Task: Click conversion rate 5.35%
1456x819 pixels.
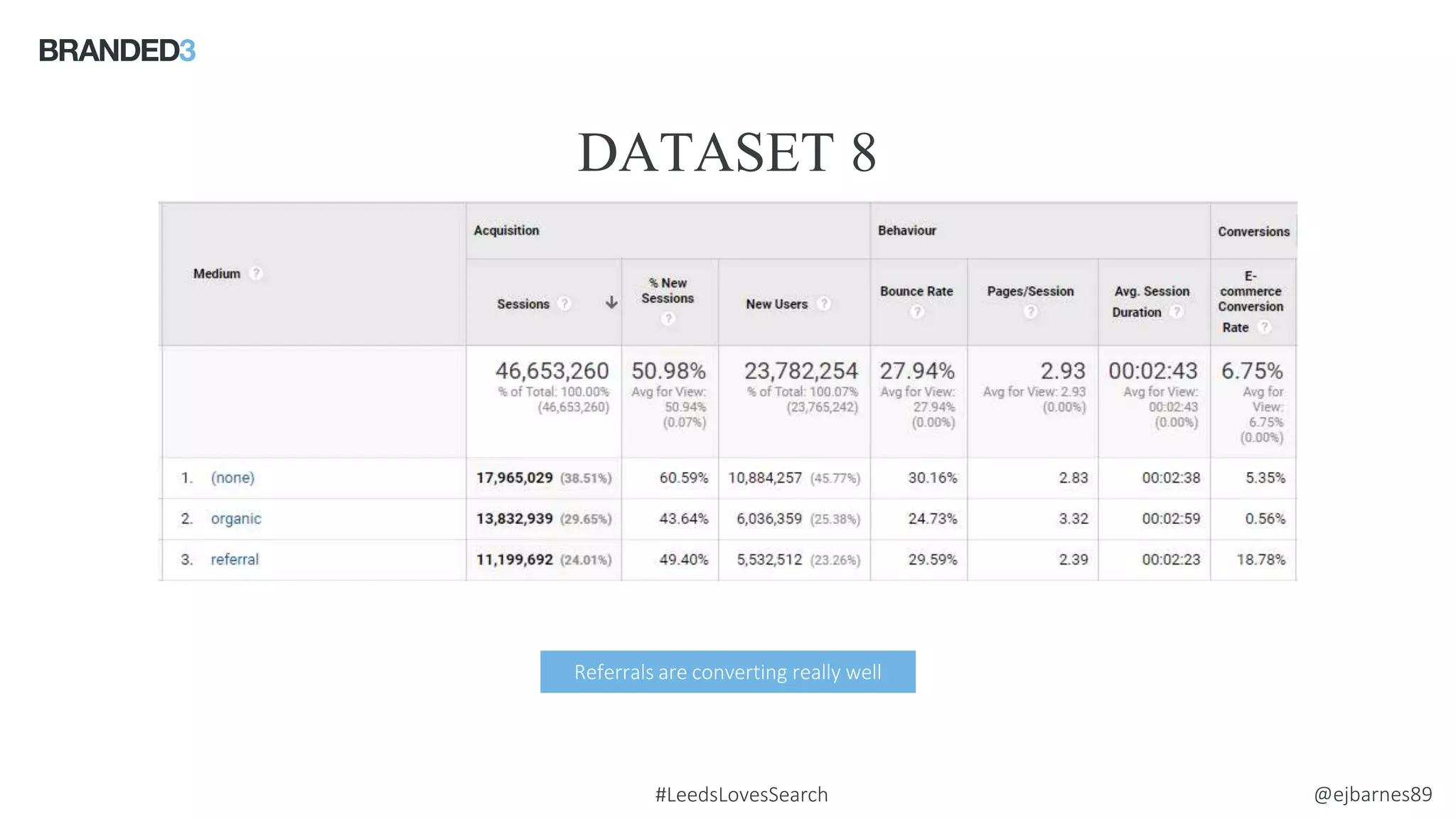Action: (1265, 478)
